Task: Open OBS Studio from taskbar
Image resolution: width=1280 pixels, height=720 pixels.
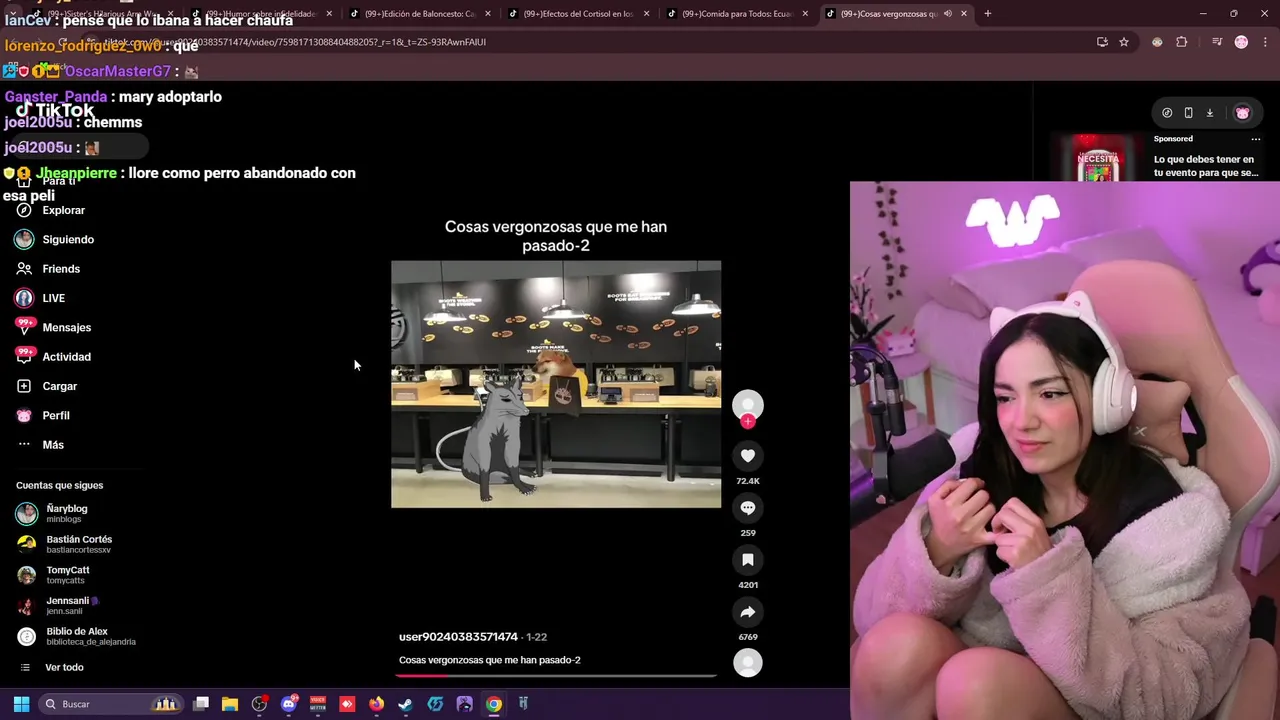Action: pos(259,704)
